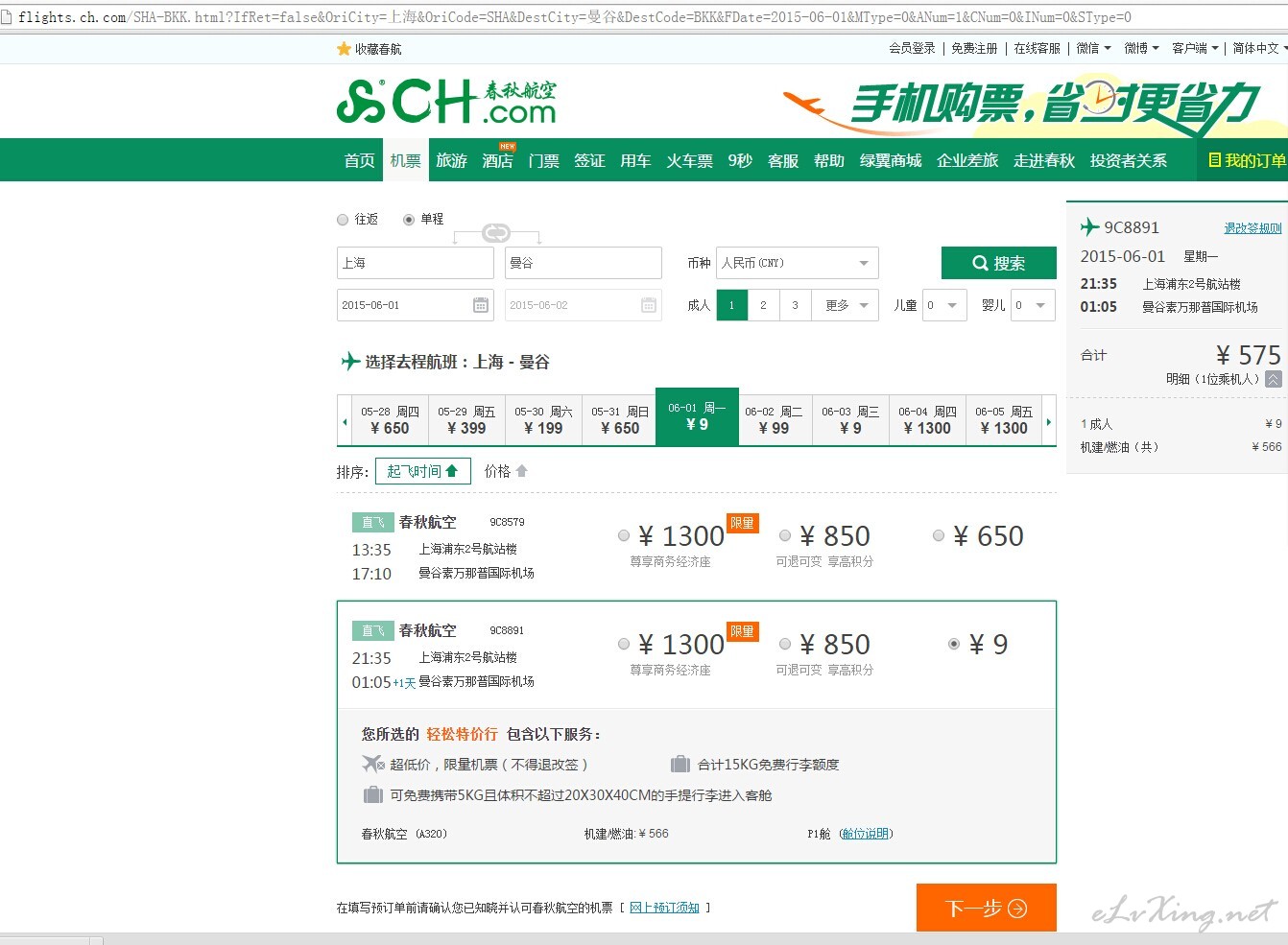Open the 儿童 children count dropdown

pos(943,305)
